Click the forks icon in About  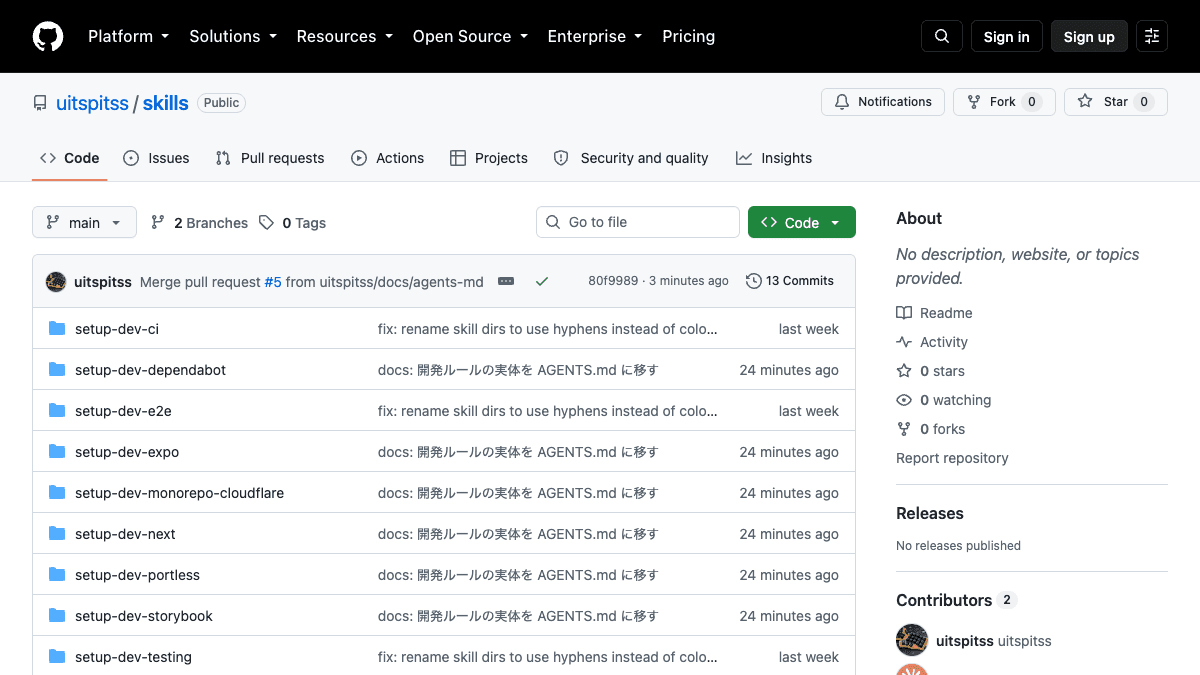point(904,429)
